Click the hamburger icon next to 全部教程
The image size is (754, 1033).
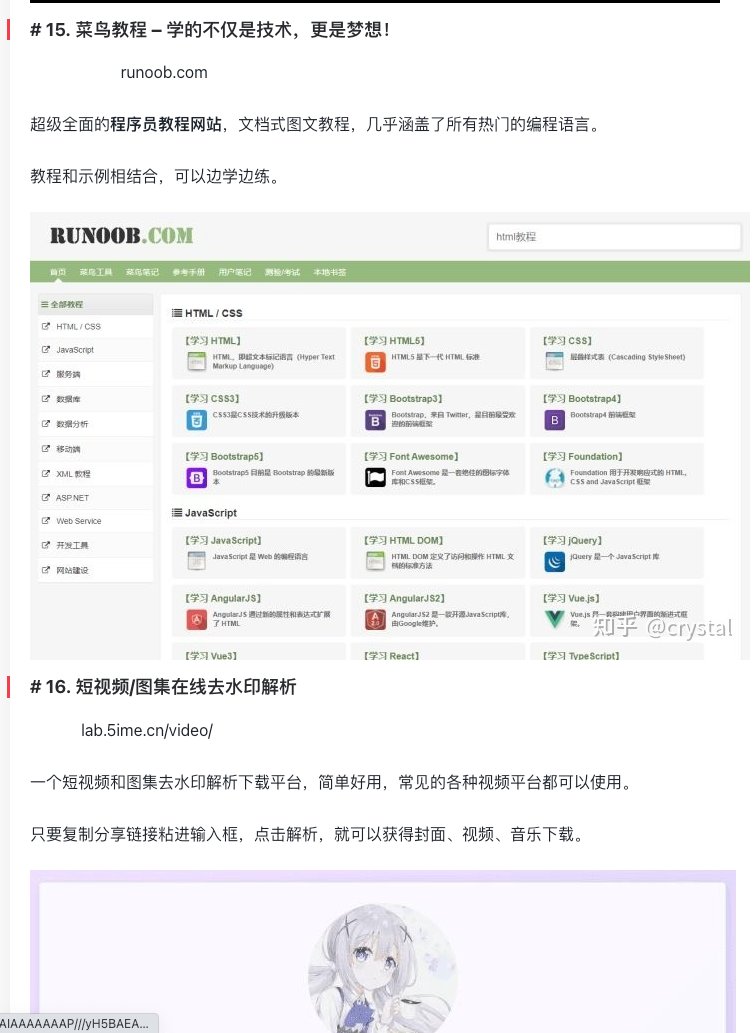pyautogui.click(x=45, y=304)
